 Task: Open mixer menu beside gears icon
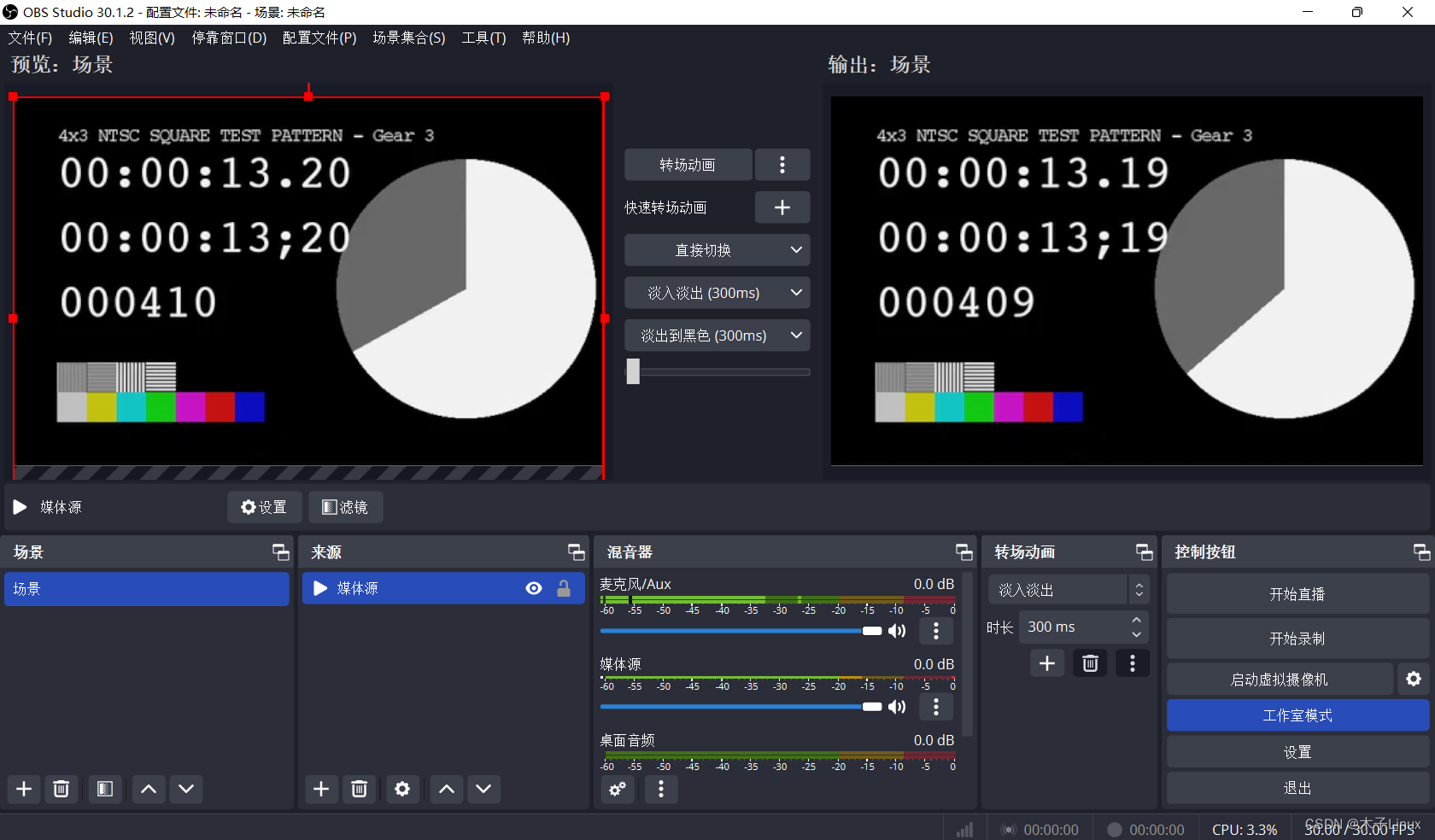[x=660, y=789]
